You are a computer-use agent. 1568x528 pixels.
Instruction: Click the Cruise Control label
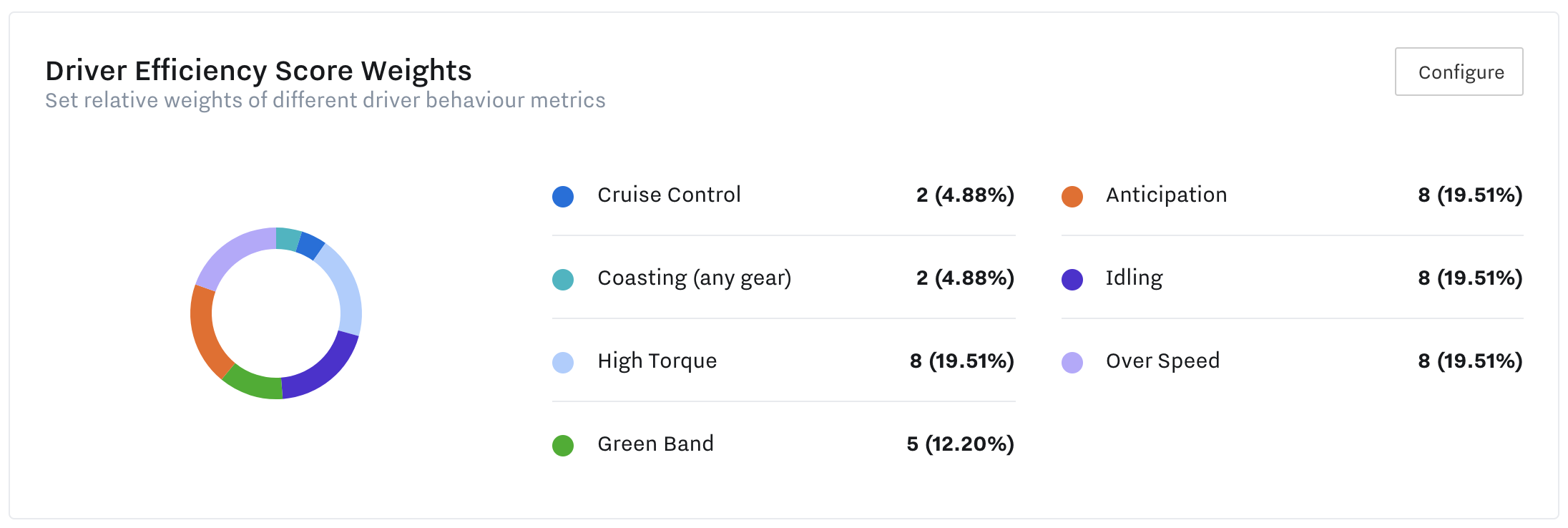669,195
